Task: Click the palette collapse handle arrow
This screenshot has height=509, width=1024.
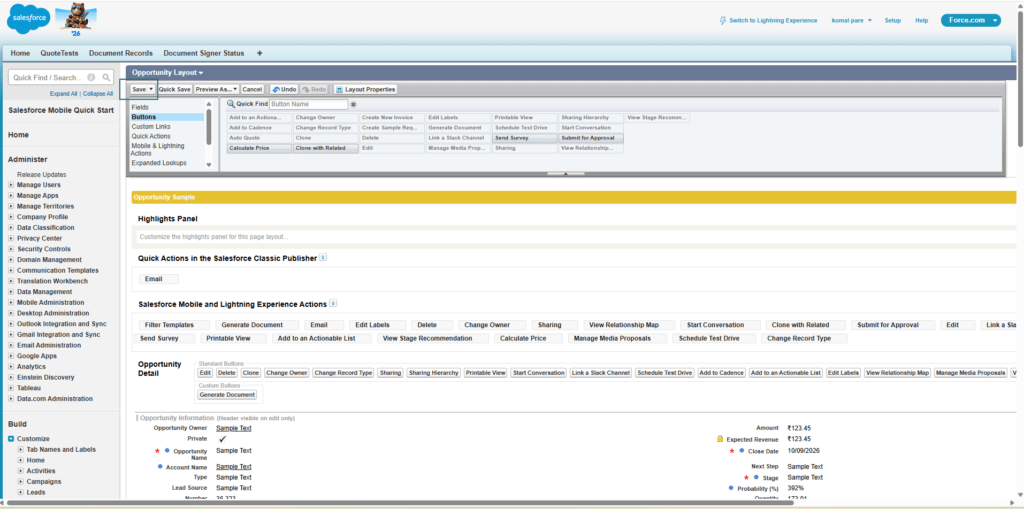Action: pyautogui.click(x=565, y=174)
